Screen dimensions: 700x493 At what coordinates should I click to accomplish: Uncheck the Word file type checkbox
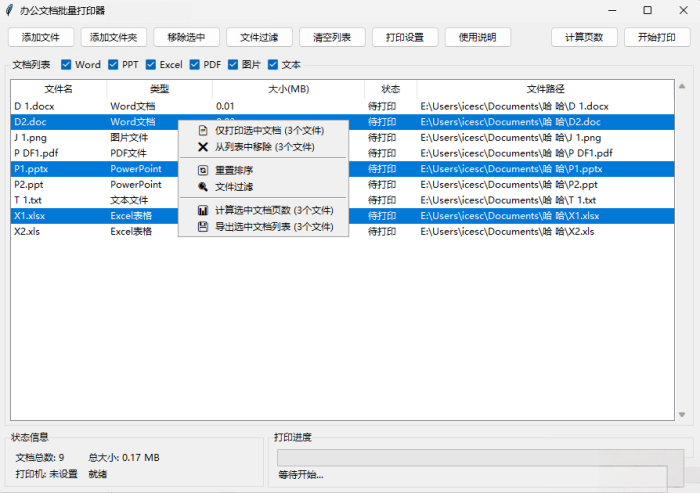[67, 65]
